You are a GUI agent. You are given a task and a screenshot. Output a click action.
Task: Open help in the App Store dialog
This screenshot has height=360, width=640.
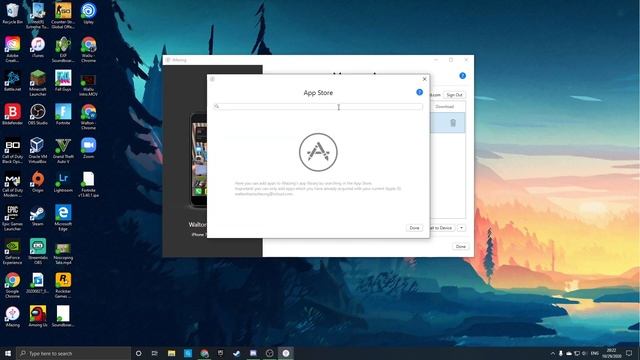tap(419, 92)
